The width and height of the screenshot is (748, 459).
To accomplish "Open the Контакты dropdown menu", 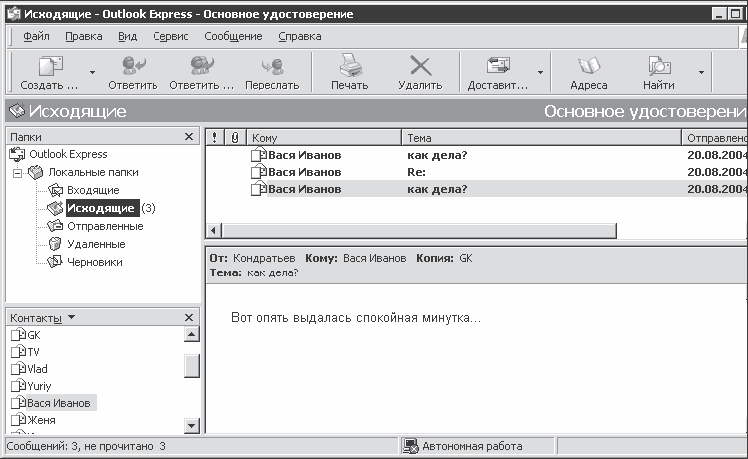I will [x=71, y=318].
